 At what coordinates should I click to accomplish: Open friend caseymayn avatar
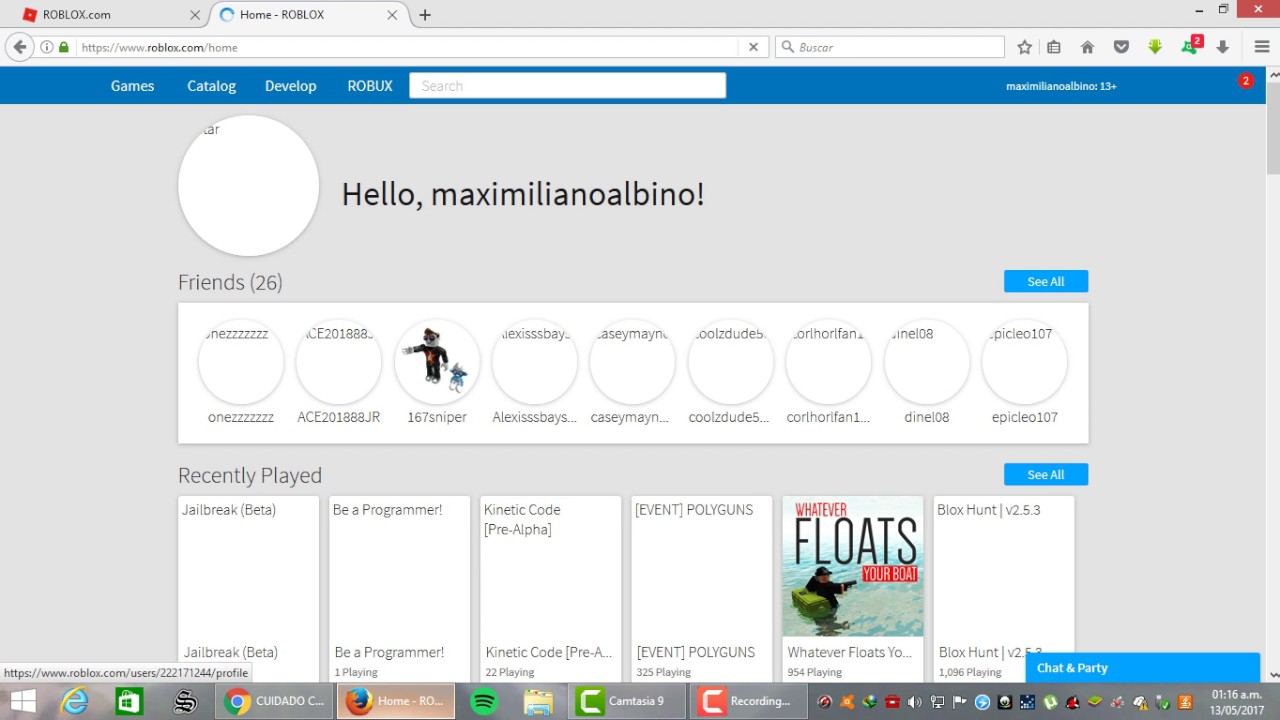click(x=632, y=362)
